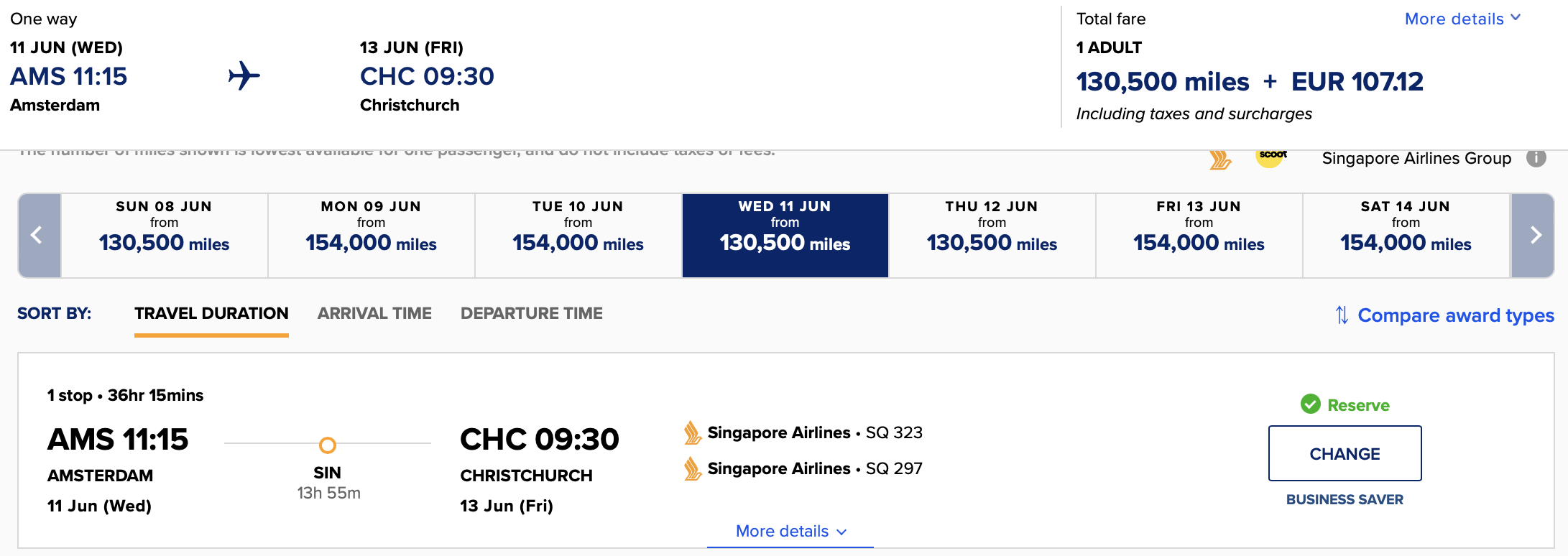The height and width of the screenshot is (556, 1568).
Task: Expand More details in Total fare header
Action: (x=1462, y=19)
